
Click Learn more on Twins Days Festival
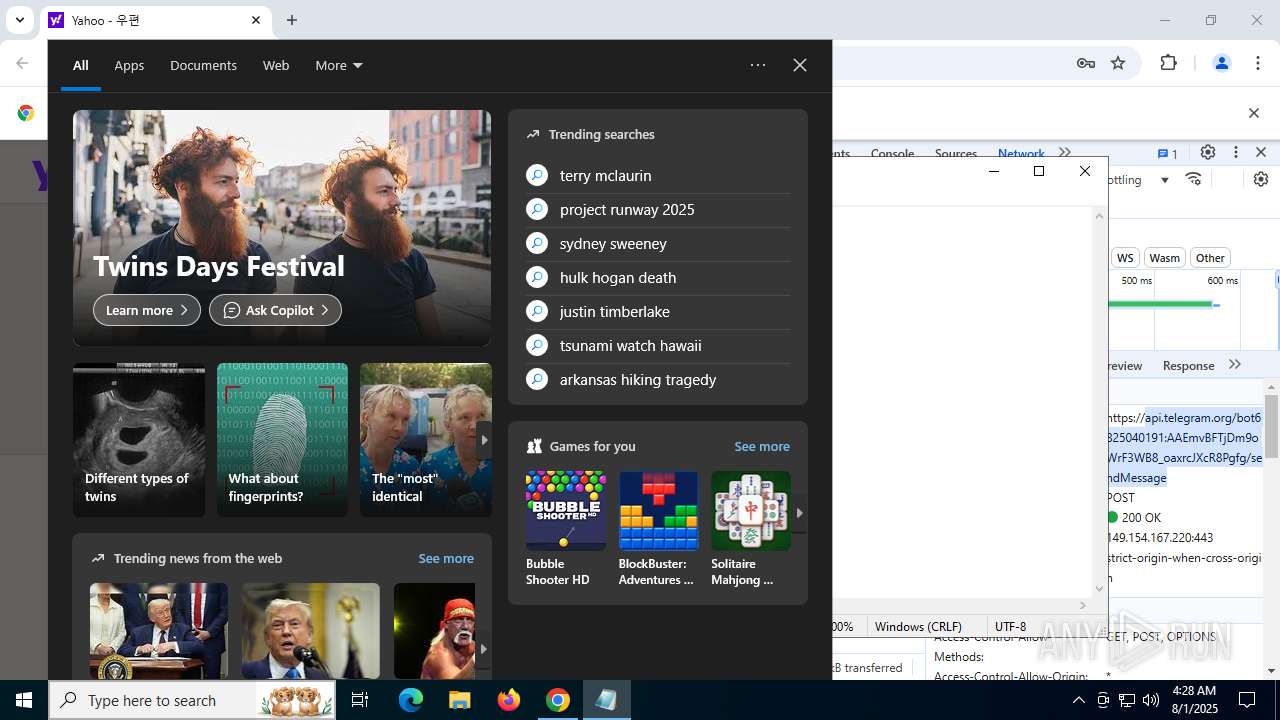(147, 310)
